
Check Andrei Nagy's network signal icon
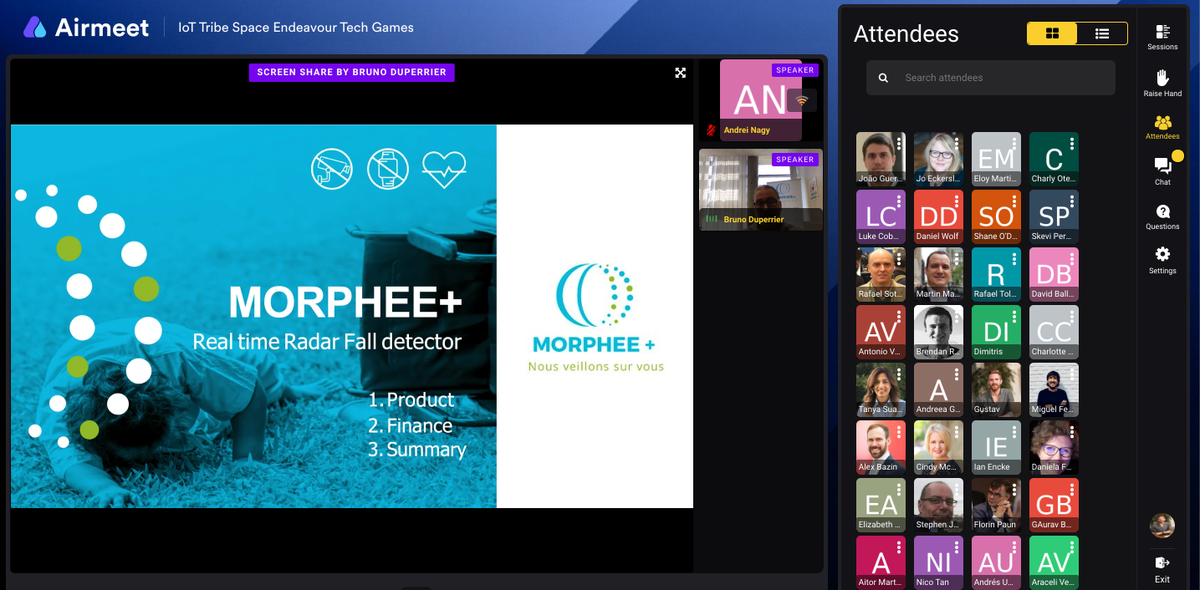(802, 101)
